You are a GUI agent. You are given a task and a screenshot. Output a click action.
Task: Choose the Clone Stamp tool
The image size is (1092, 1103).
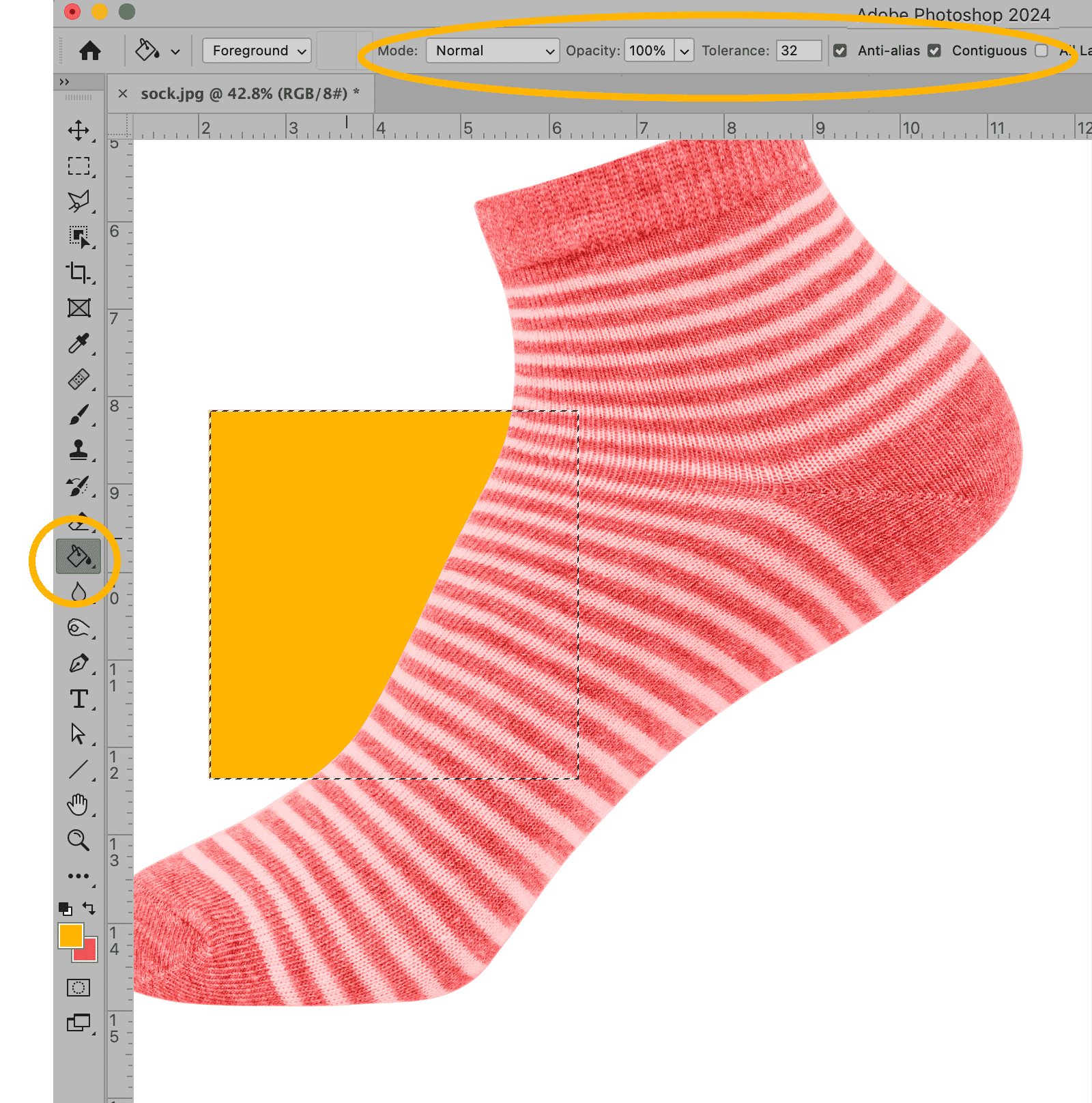point(78,450)
